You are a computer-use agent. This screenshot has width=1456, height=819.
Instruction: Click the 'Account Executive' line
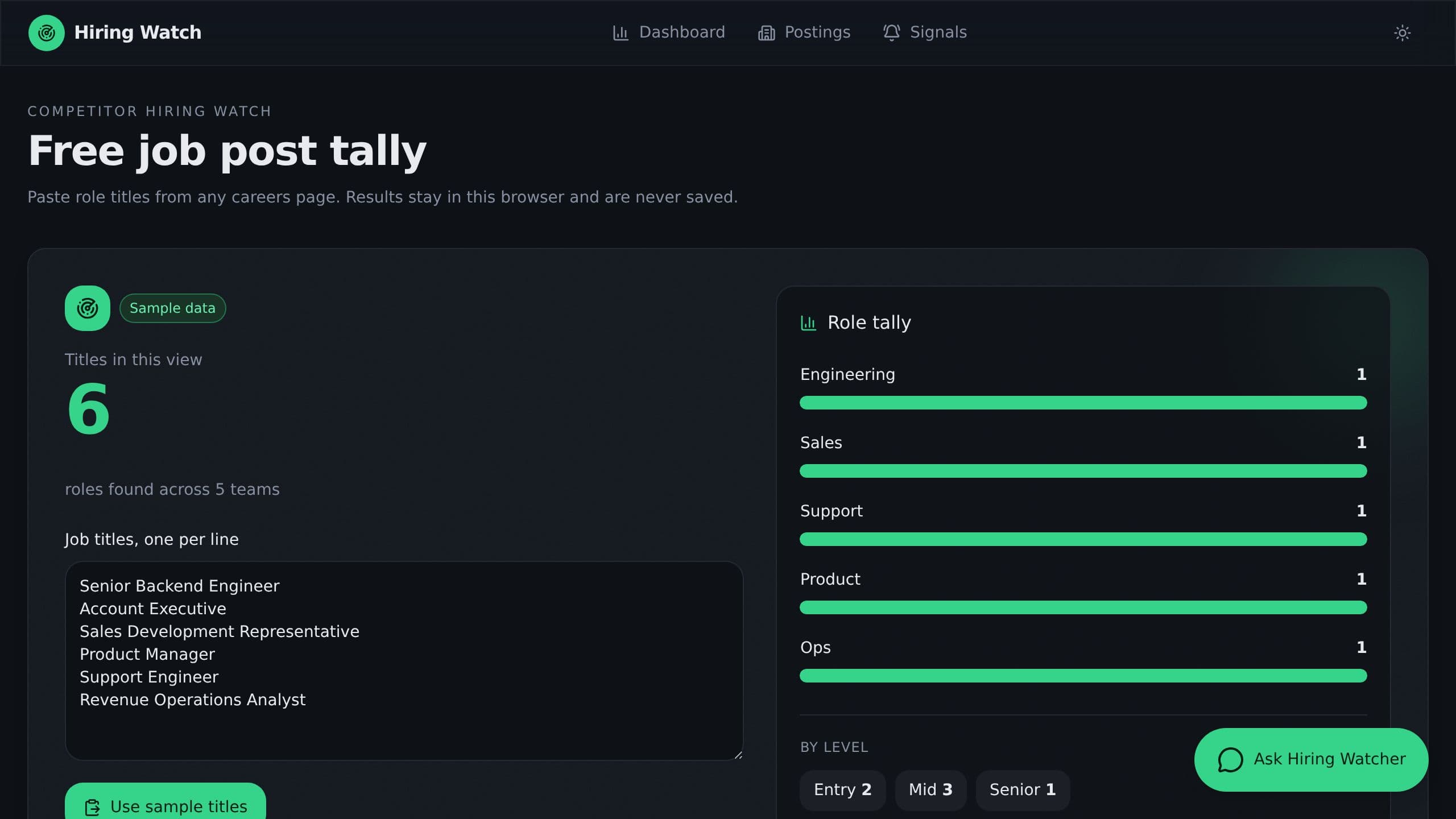coord(153,609)
